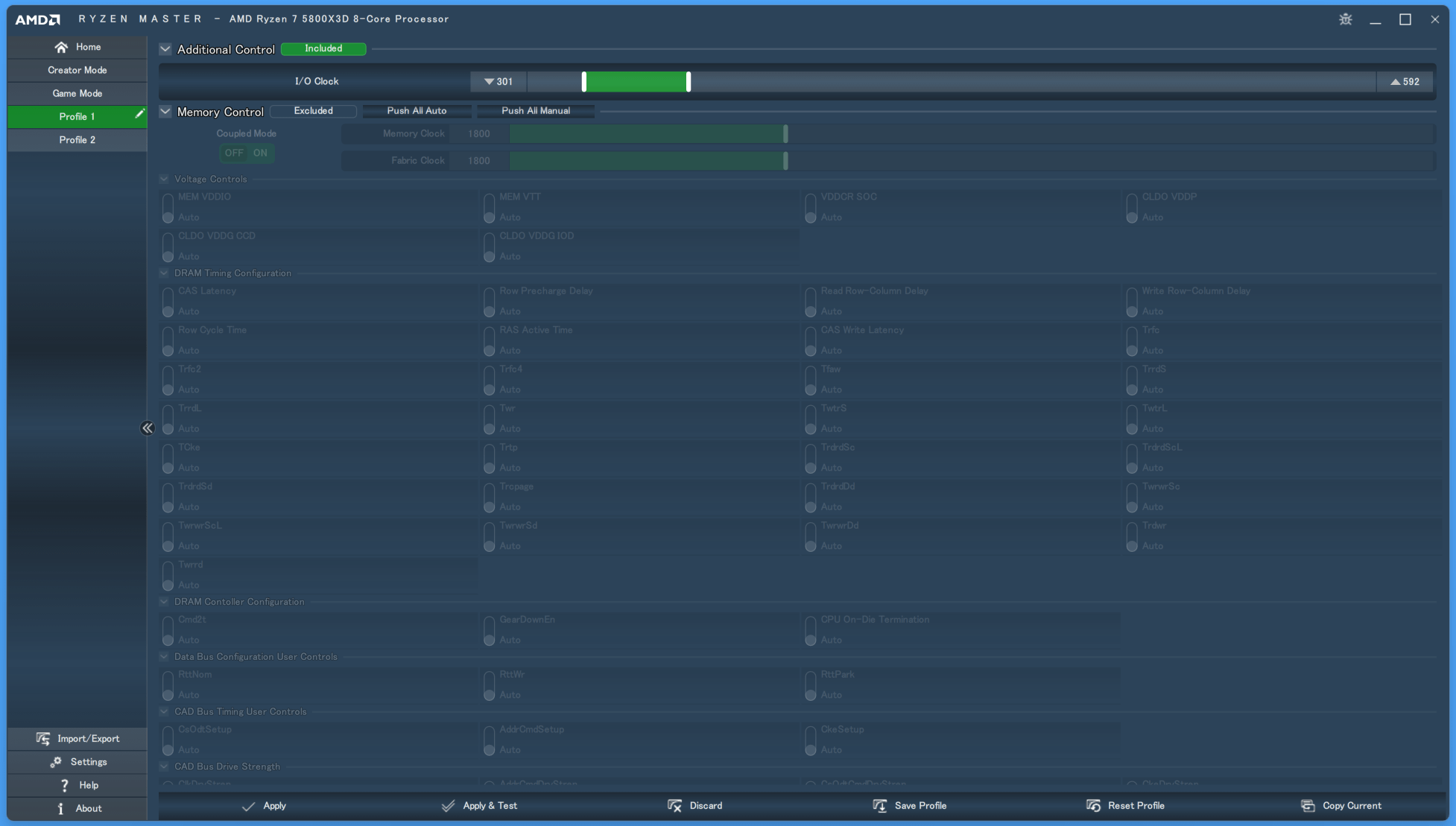Toggle the RttPark Auto switch

point(810,686)
